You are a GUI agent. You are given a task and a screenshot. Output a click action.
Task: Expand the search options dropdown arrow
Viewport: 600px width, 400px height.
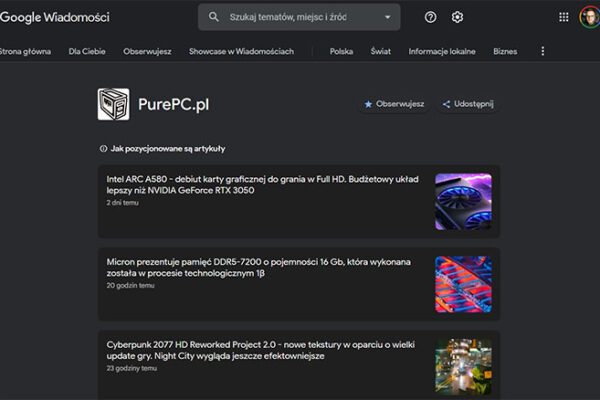click(x=388, y=17)
